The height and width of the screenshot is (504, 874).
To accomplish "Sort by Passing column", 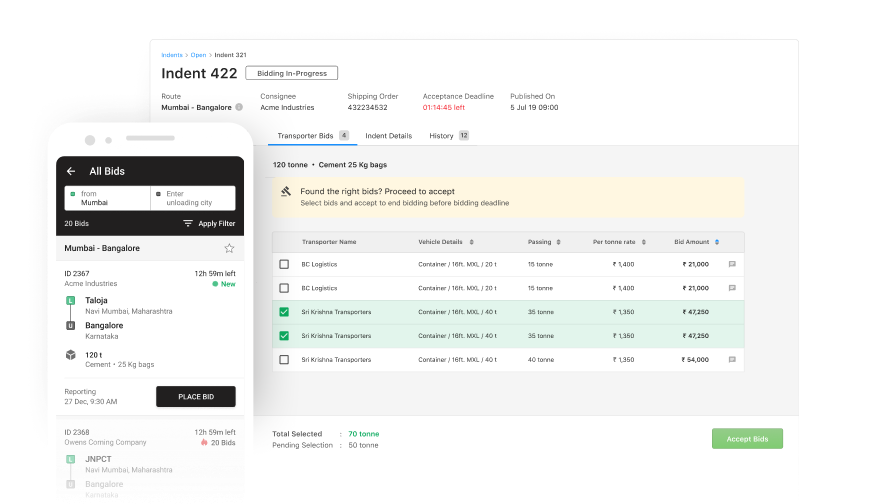I will pyautogui.click(x=559, y=242).
